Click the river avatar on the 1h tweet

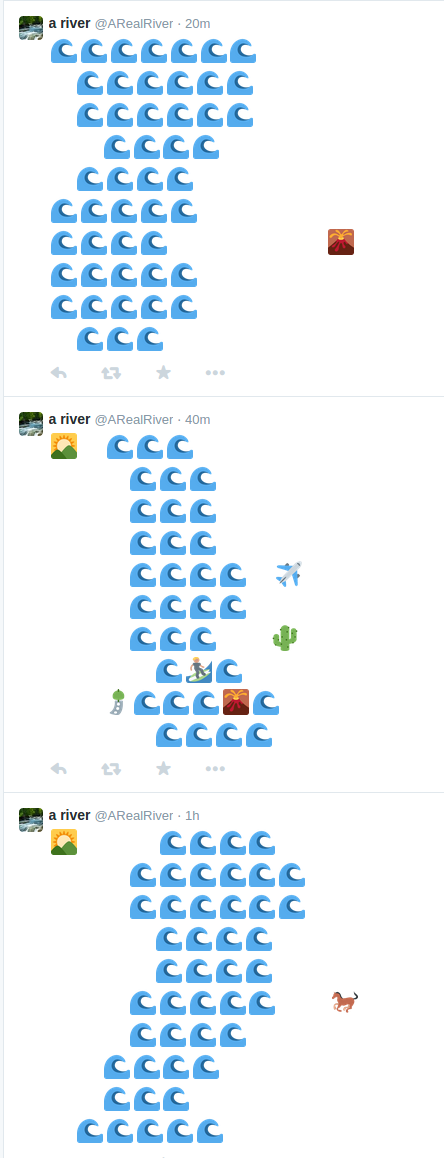coord(31,820)
